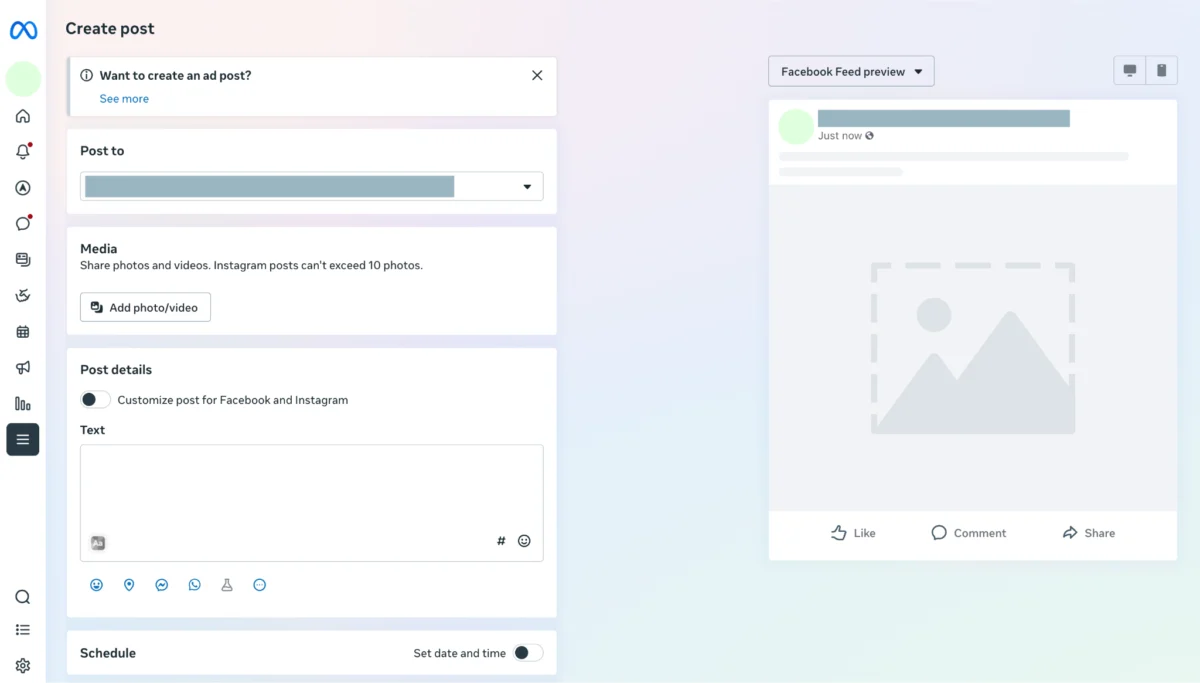
Task: Open the Facebook Feed preview dropdown
Action: coord(851,72)
